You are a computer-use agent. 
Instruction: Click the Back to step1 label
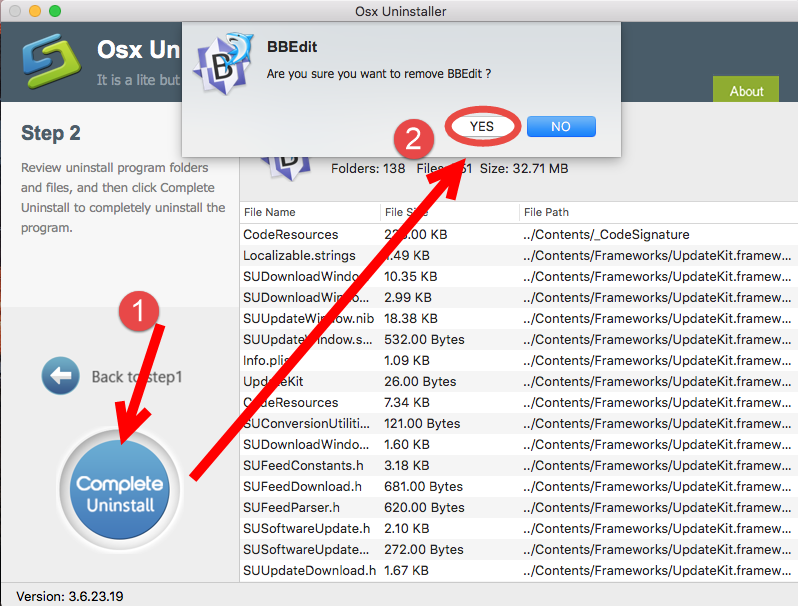coord(137,377)
